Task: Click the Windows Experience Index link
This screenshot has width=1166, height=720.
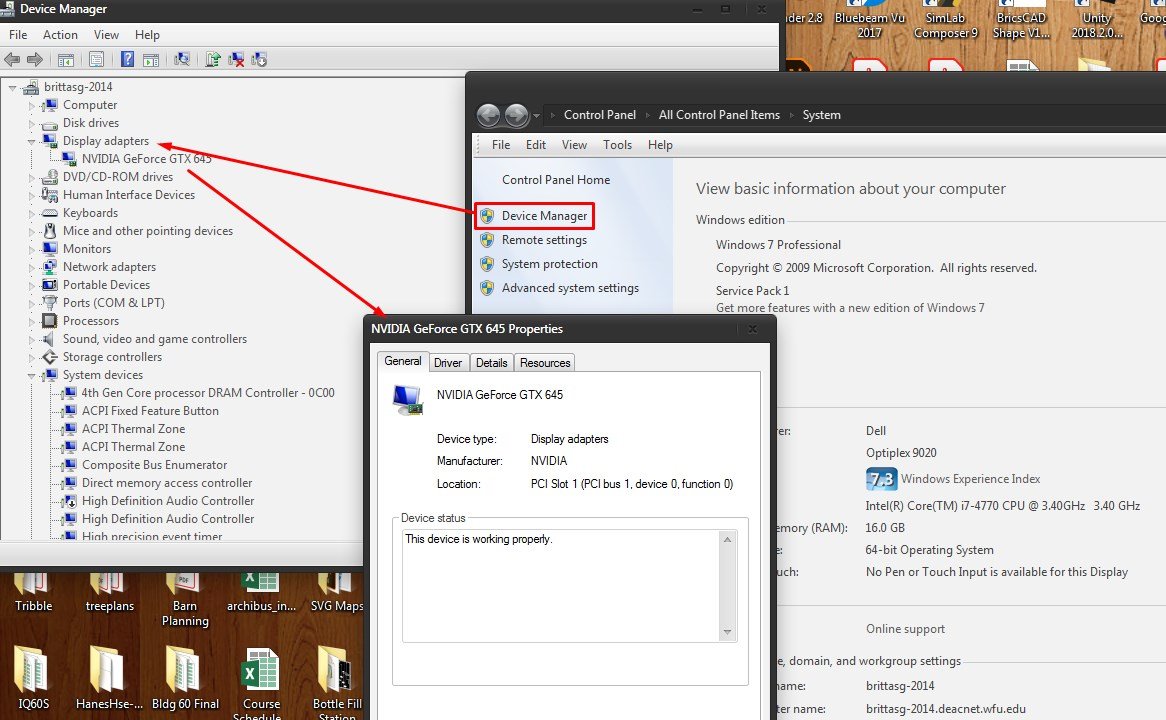Action: pos(970,479)
